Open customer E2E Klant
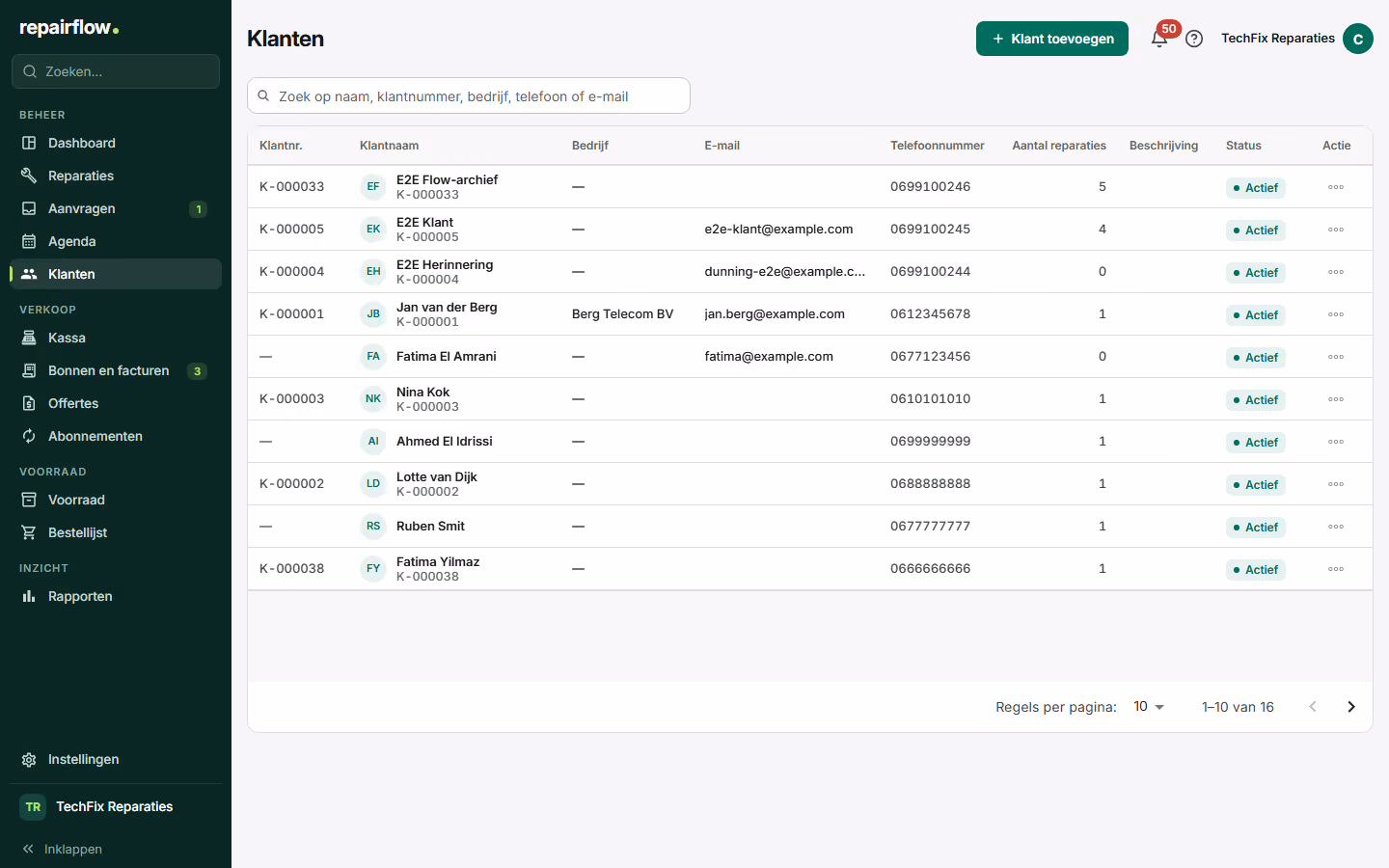The width and height of the screenshot is (1389, 868). (424, 222)
